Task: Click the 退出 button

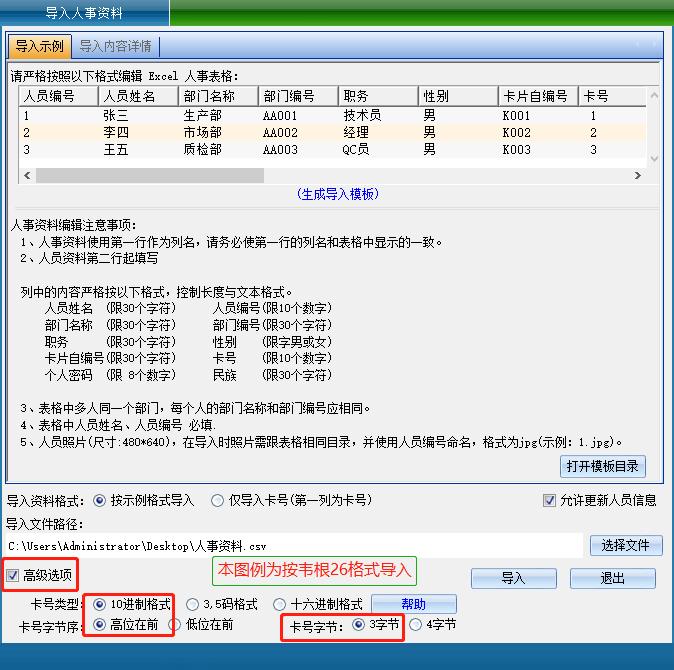Action: (x=612, y=578)
